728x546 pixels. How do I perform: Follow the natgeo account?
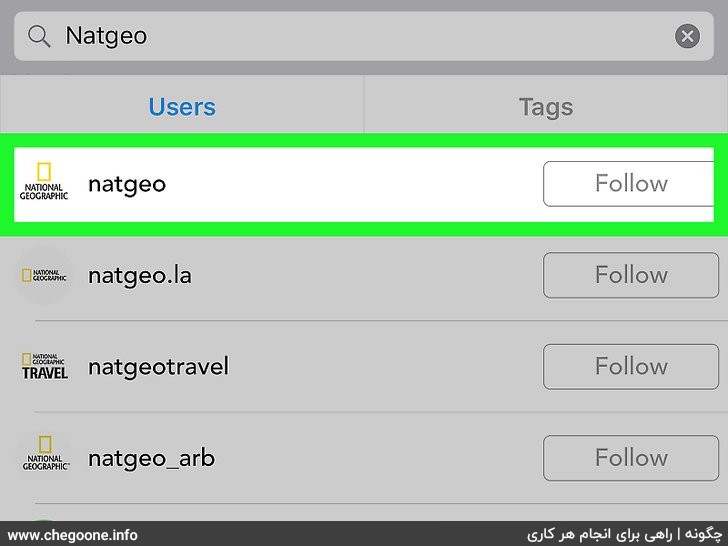[x=629, y=184]
